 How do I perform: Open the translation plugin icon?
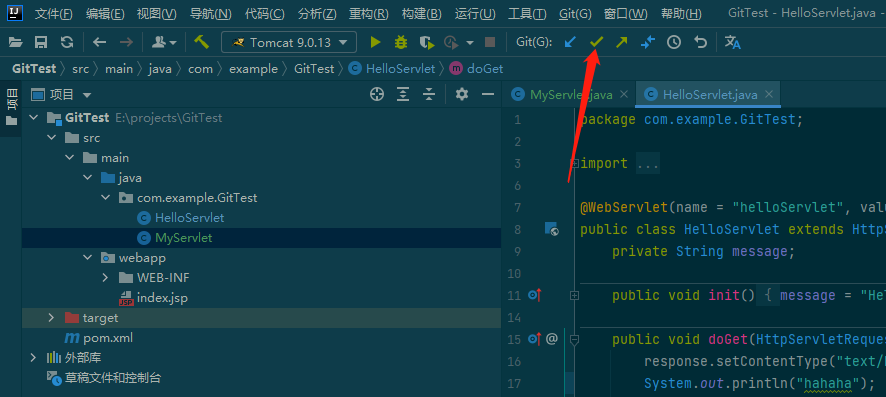(732, 42)
